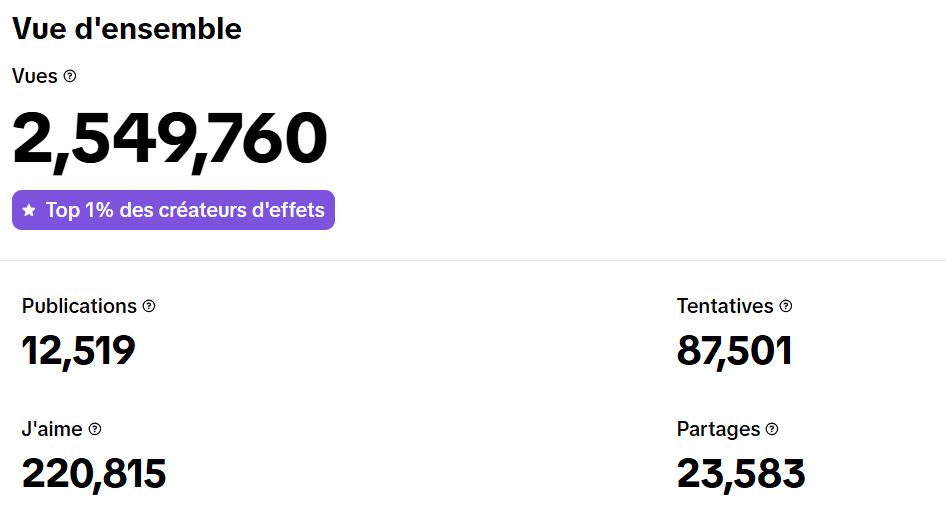Click the attempts count 87,501
The image size is (946, 517).
coord(734,351)
